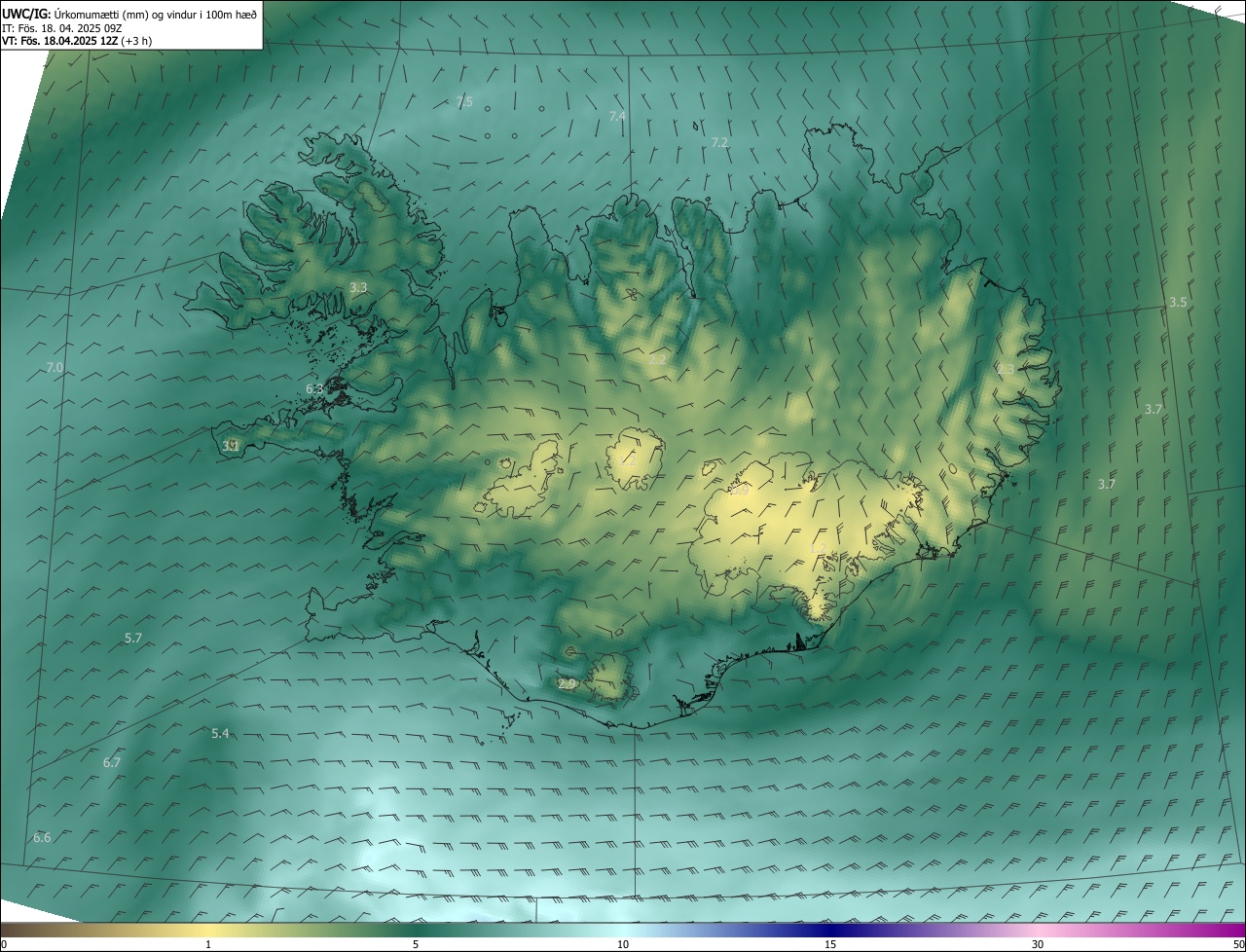Select the 5.4 value label on the map
This screenshot has width=1246, height=952.
tap(220, 733)
